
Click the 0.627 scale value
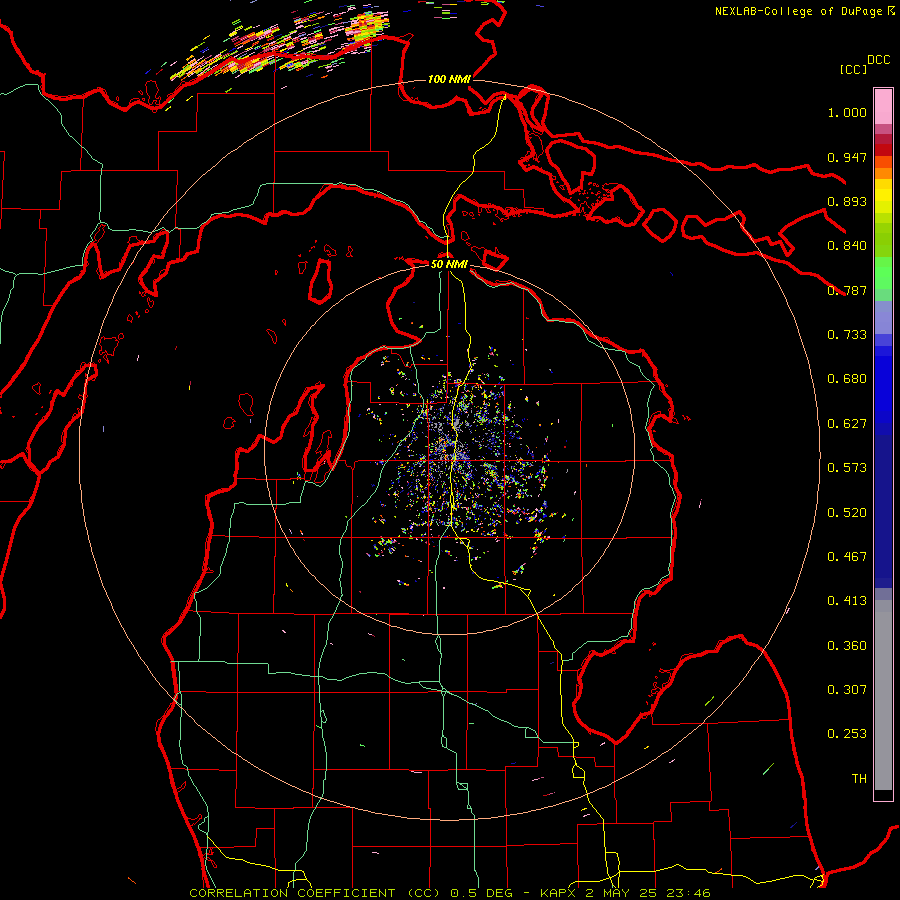pyautogui.click(x=847, y=424)
